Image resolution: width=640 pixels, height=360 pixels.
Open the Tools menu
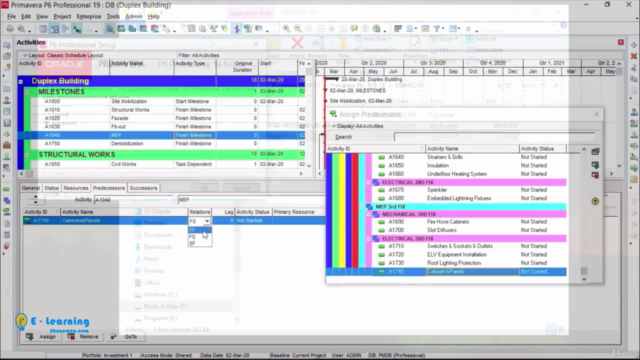(x=113, y=16)
